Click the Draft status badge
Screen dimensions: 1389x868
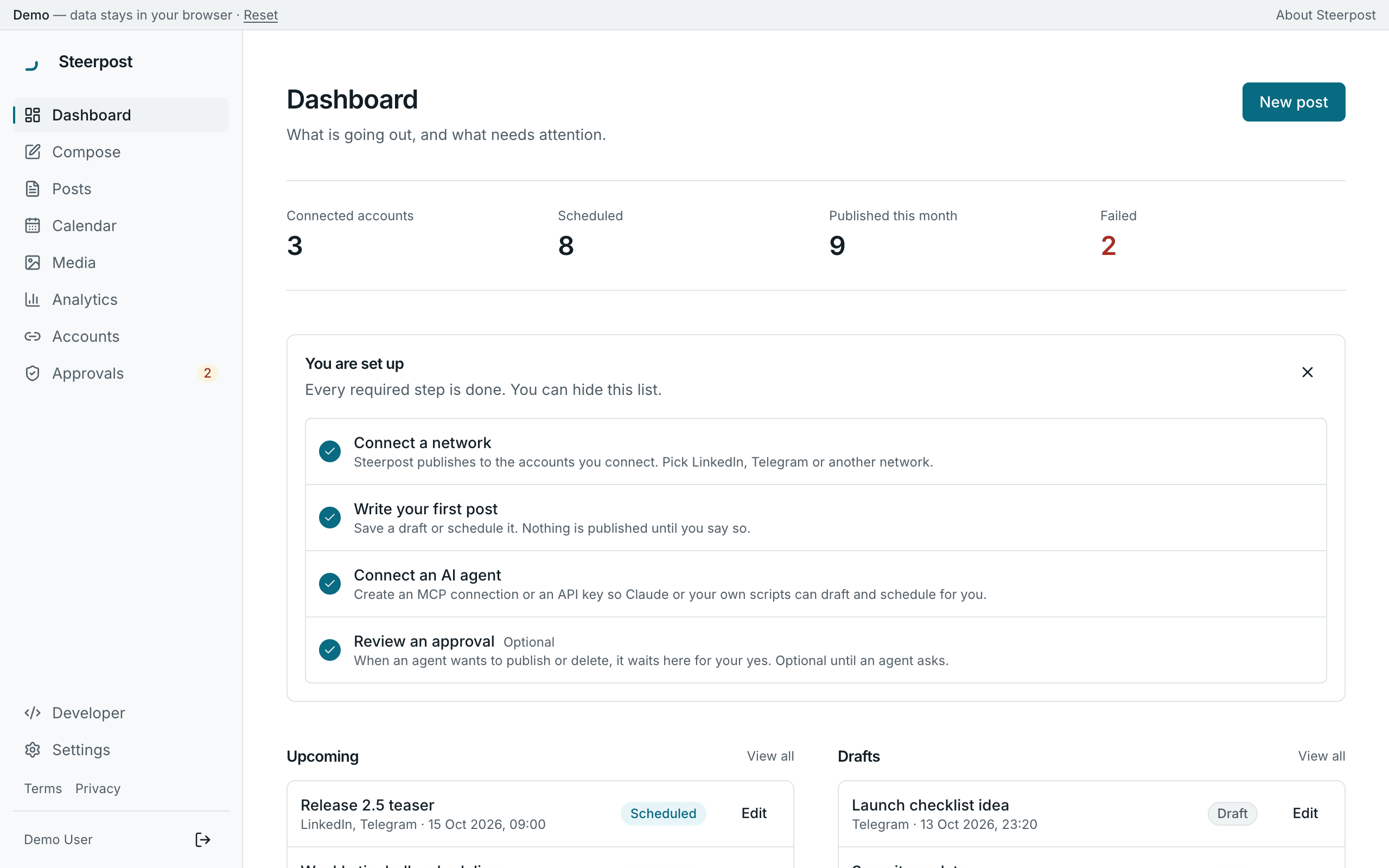[x=1232, y=813]
